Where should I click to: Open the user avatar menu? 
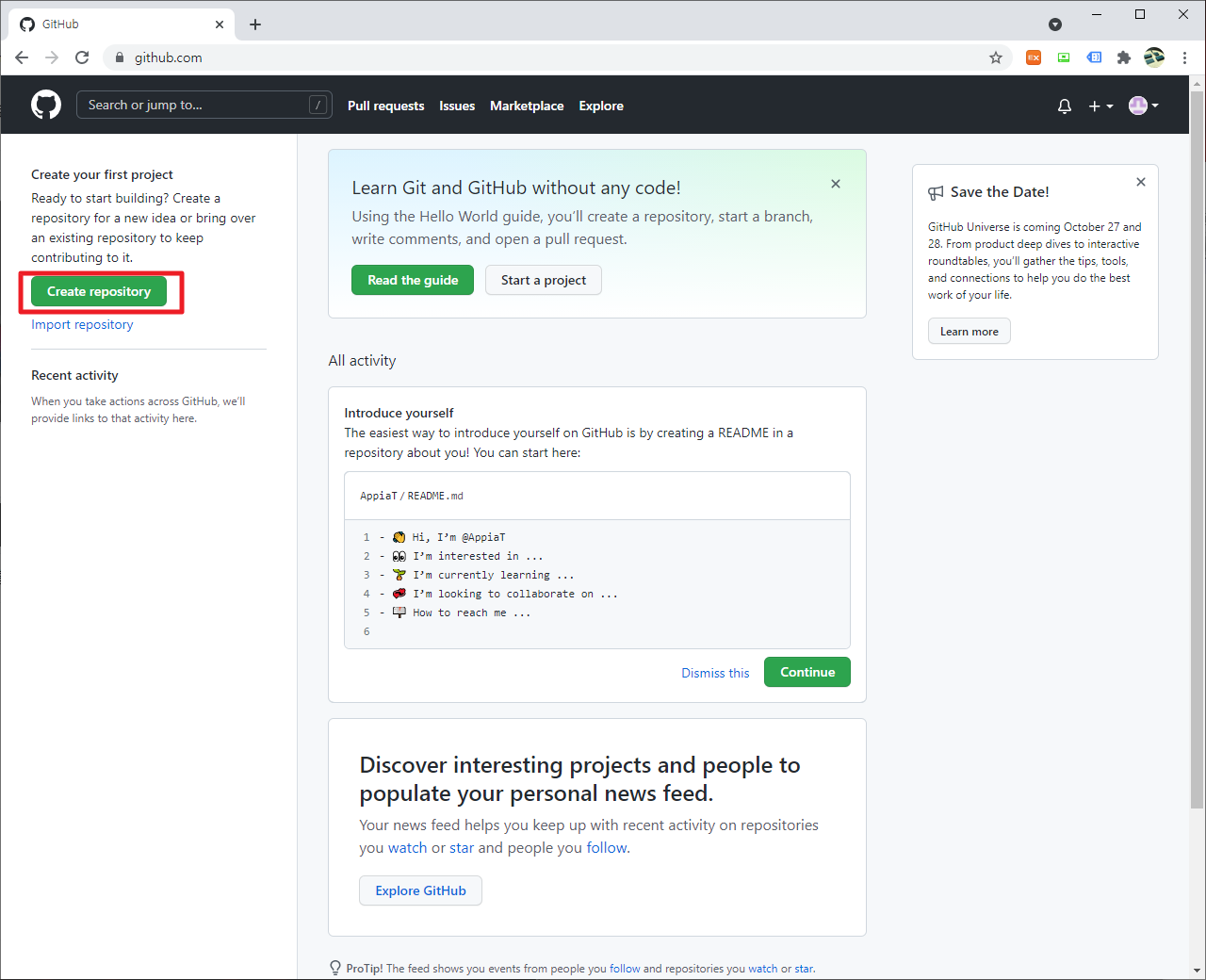(1144, 106)
